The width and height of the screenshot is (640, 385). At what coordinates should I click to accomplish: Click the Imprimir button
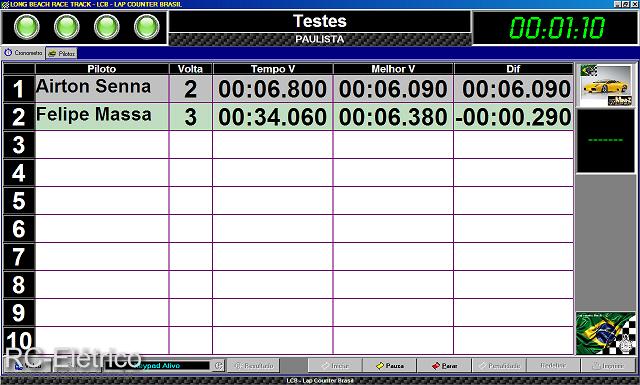pos(608,366)
